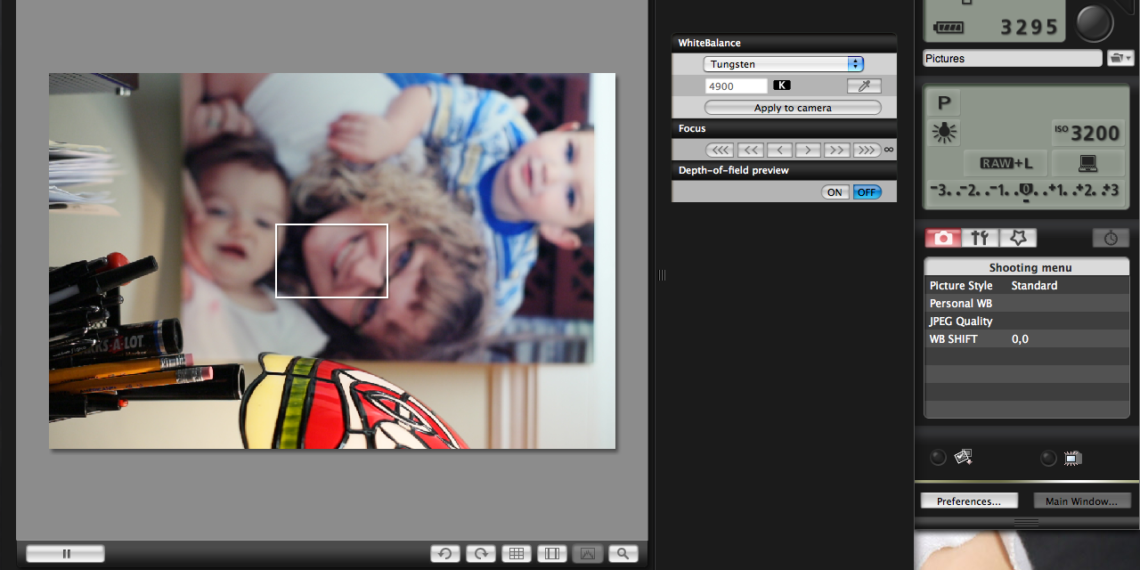Click the Pictures destination folder field
This screenshot has width=1140, height=570.
click(1013, 58)
